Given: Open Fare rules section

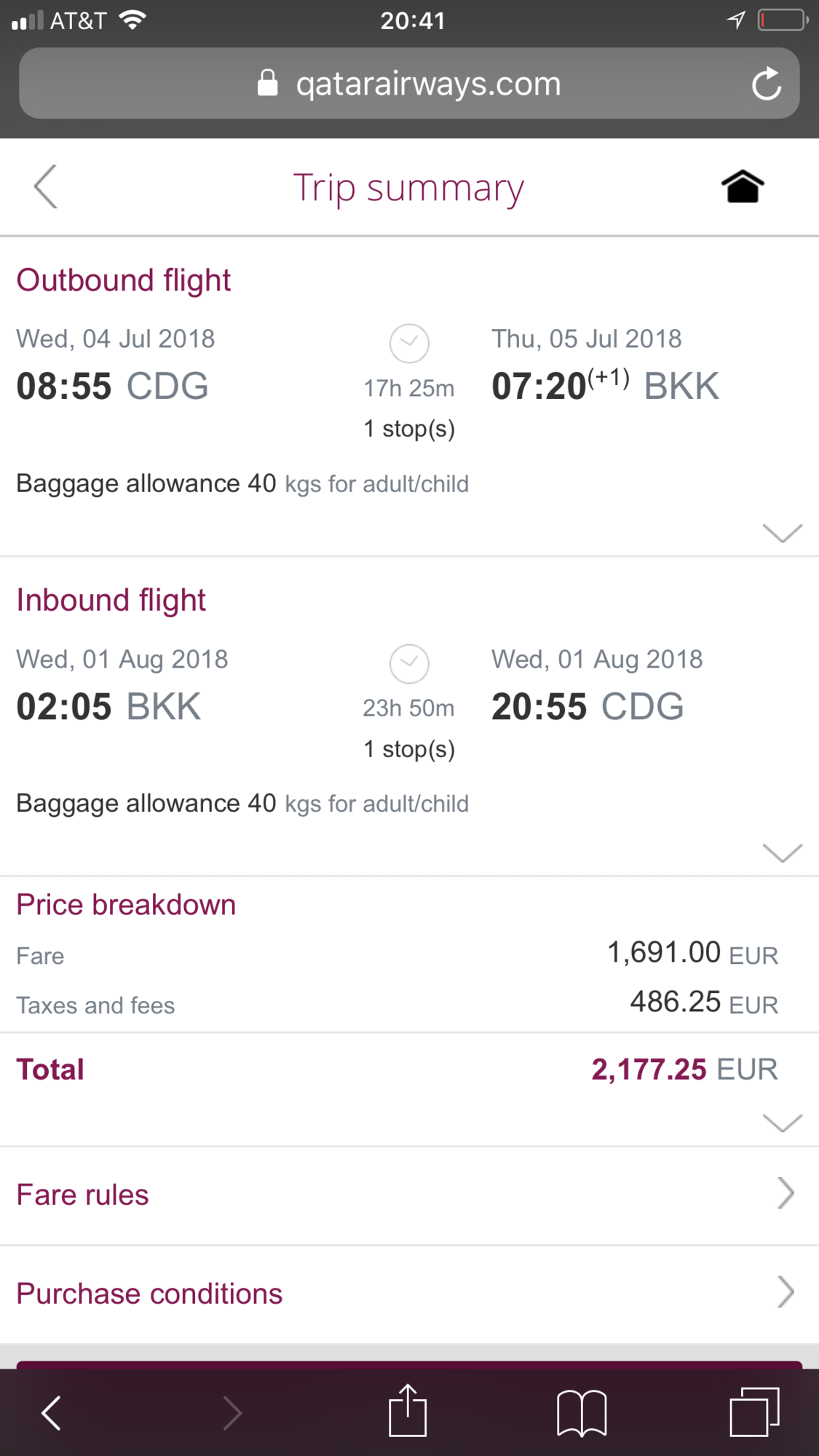Looking at the screenshot, I should [409, 1195].
